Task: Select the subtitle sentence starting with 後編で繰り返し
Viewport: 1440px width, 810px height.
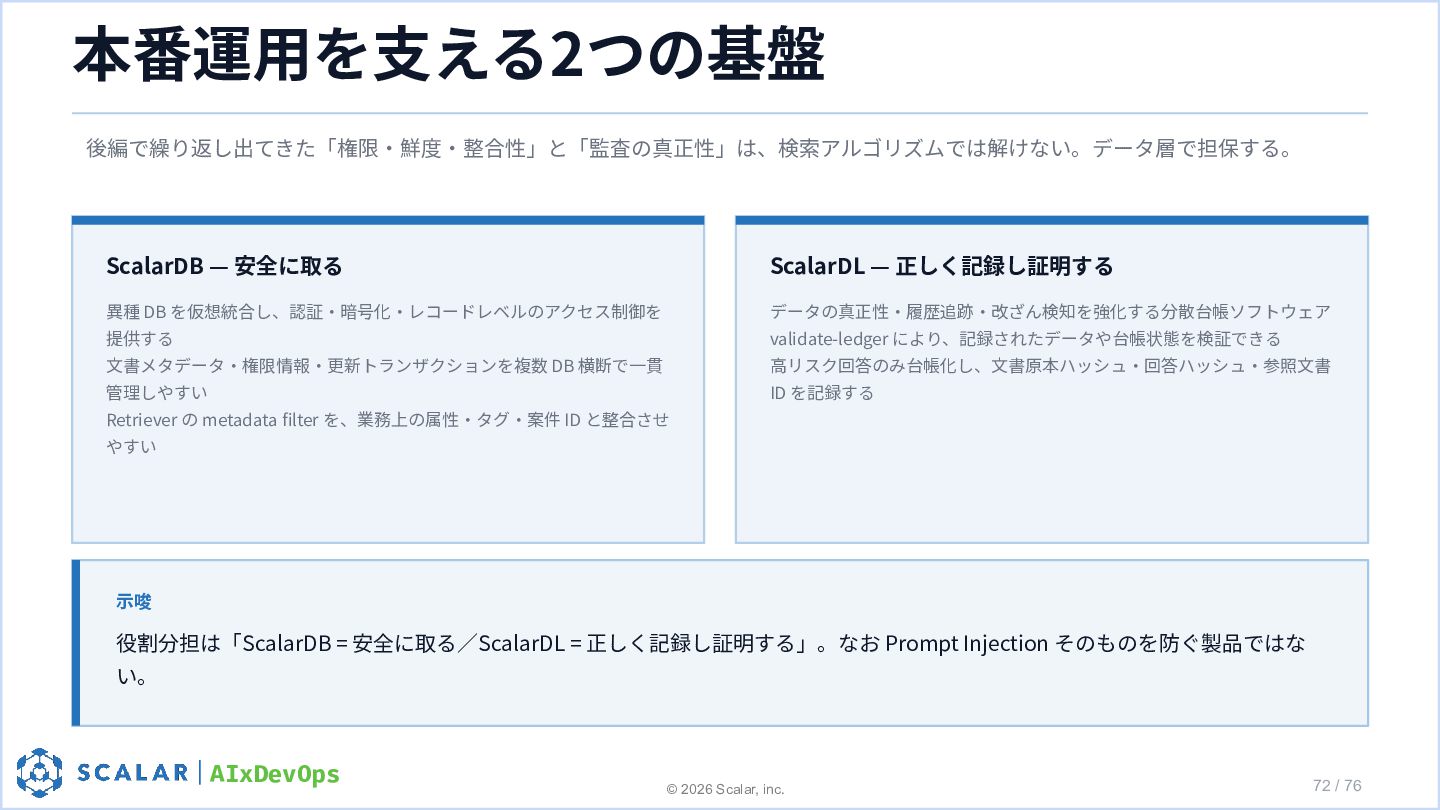Action: point(691,149)
